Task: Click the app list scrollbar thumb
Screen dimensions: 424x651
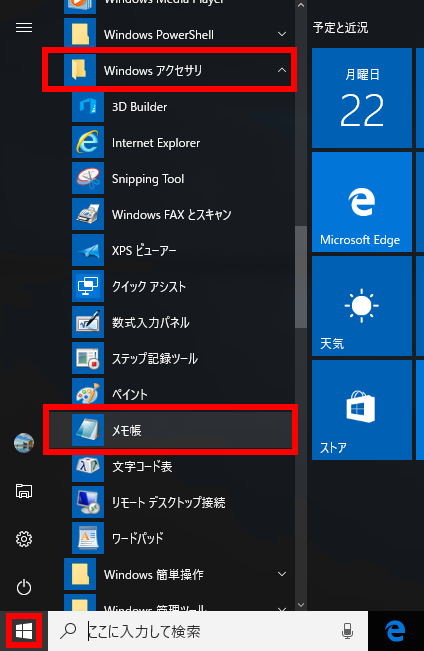Action: pyautogui.click(x=301, y=277)
